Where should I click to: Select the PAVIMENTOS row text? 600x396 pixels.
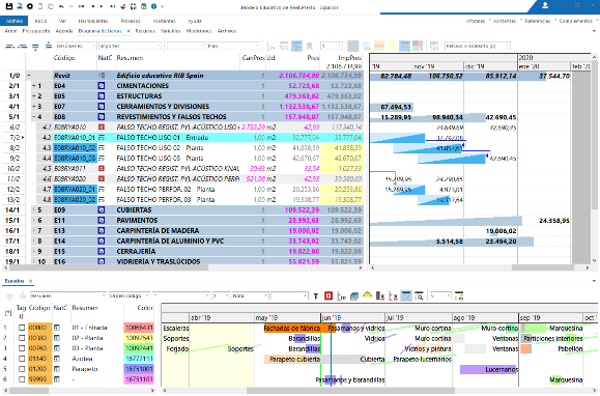pyautogui.click(x=137, y=220)
